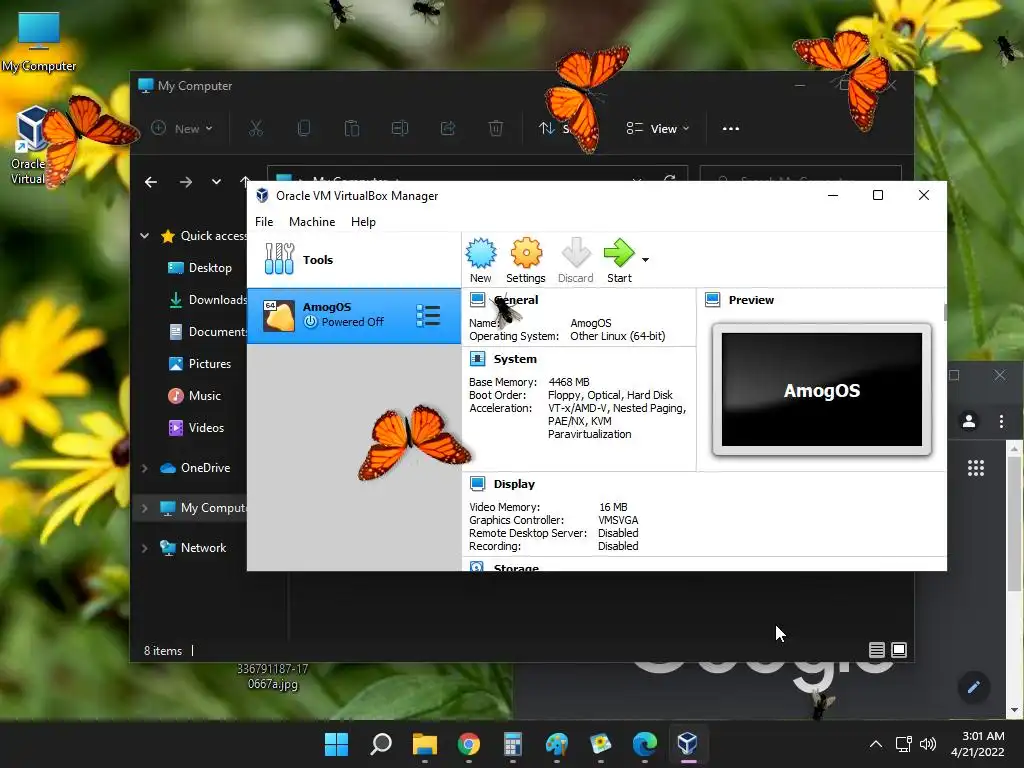Viewport: 1024px width, 768px height.
Task: Select the AmogOS virtual machine entry
Action: pyautogui.click(x=354, y=315)
